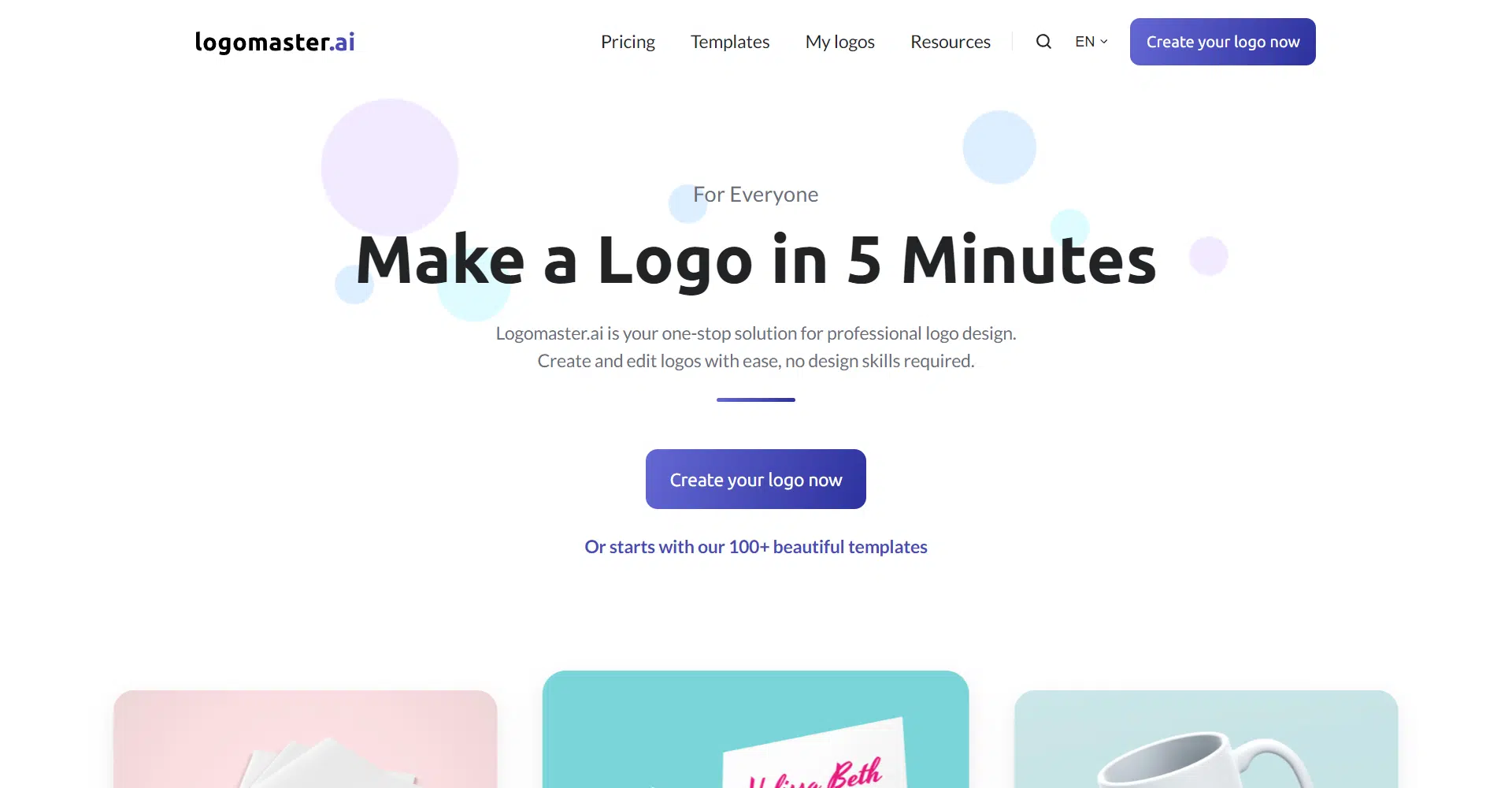This screenshot has width=1512, height=788.
Task: Open the teal business card mockup
Action: (x=756, y=730)
